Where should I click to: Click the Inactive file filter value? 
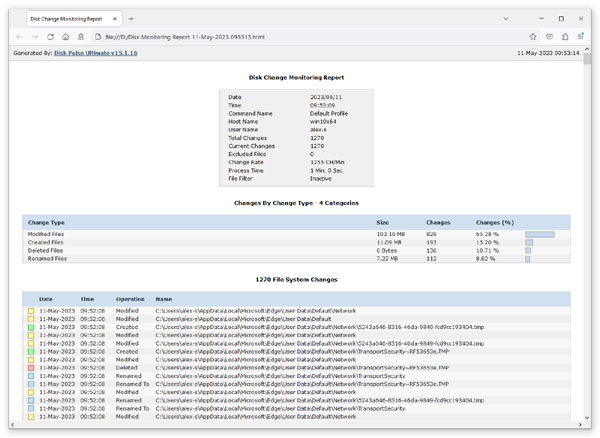(x=321, y=179)
